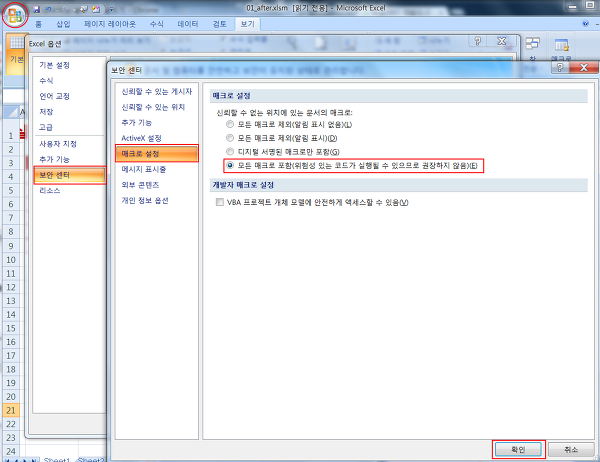Open the Office button menu

click(x=15, y=15)
